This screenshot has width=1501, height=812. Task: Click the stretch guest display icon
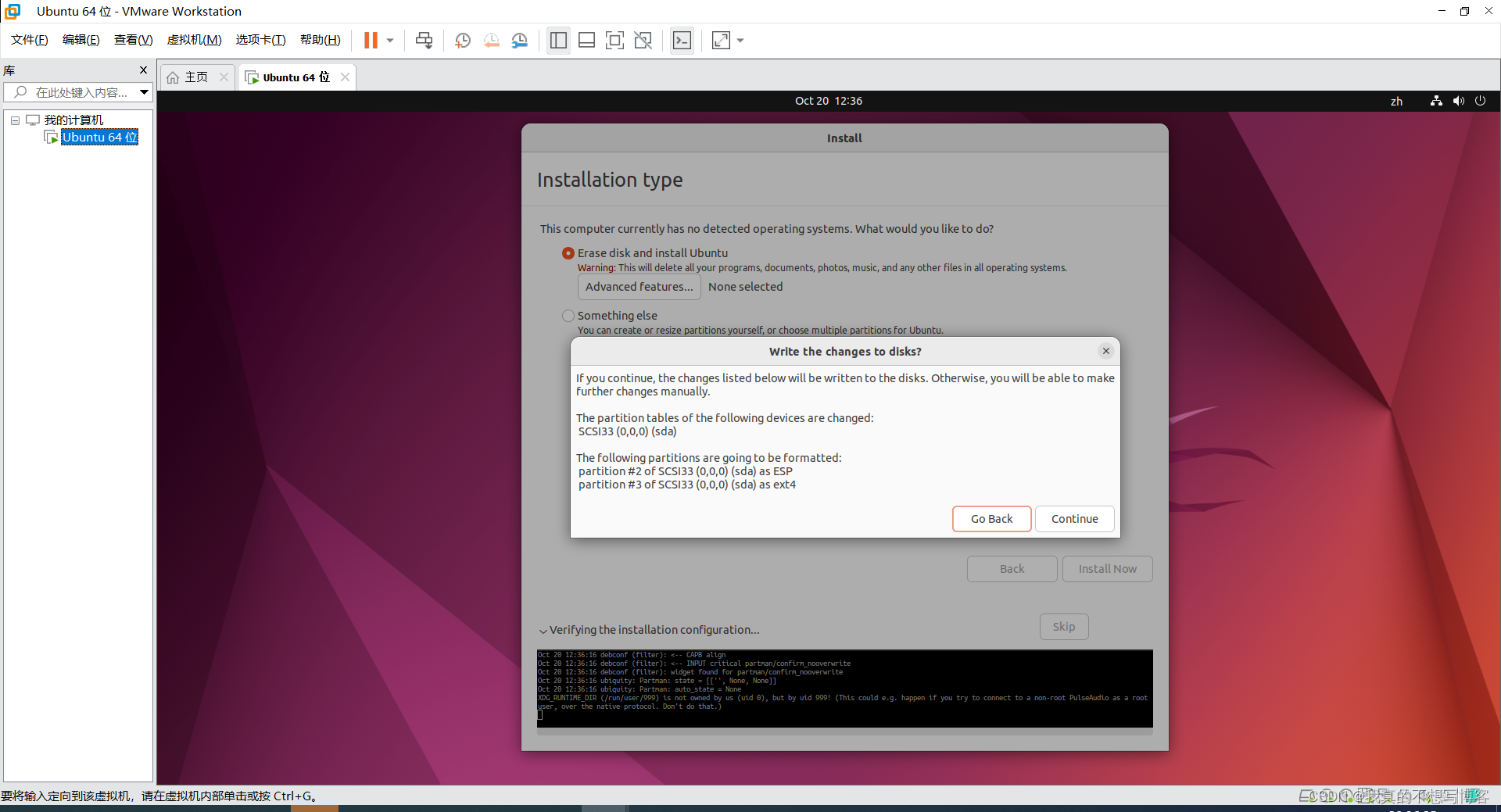point(721,40)
